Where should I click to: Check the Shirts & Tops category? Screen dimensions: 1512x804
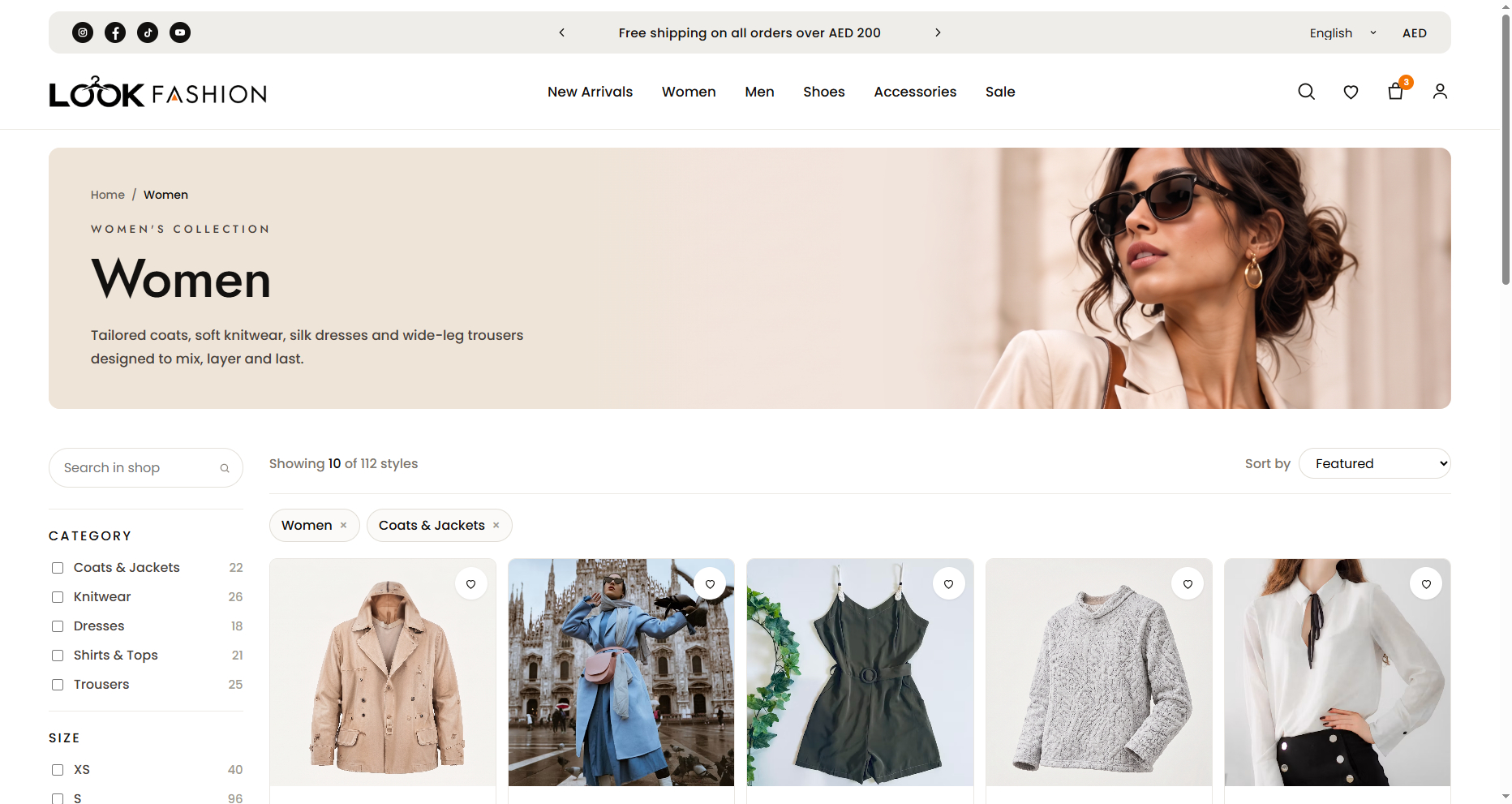tap(58, 656)
